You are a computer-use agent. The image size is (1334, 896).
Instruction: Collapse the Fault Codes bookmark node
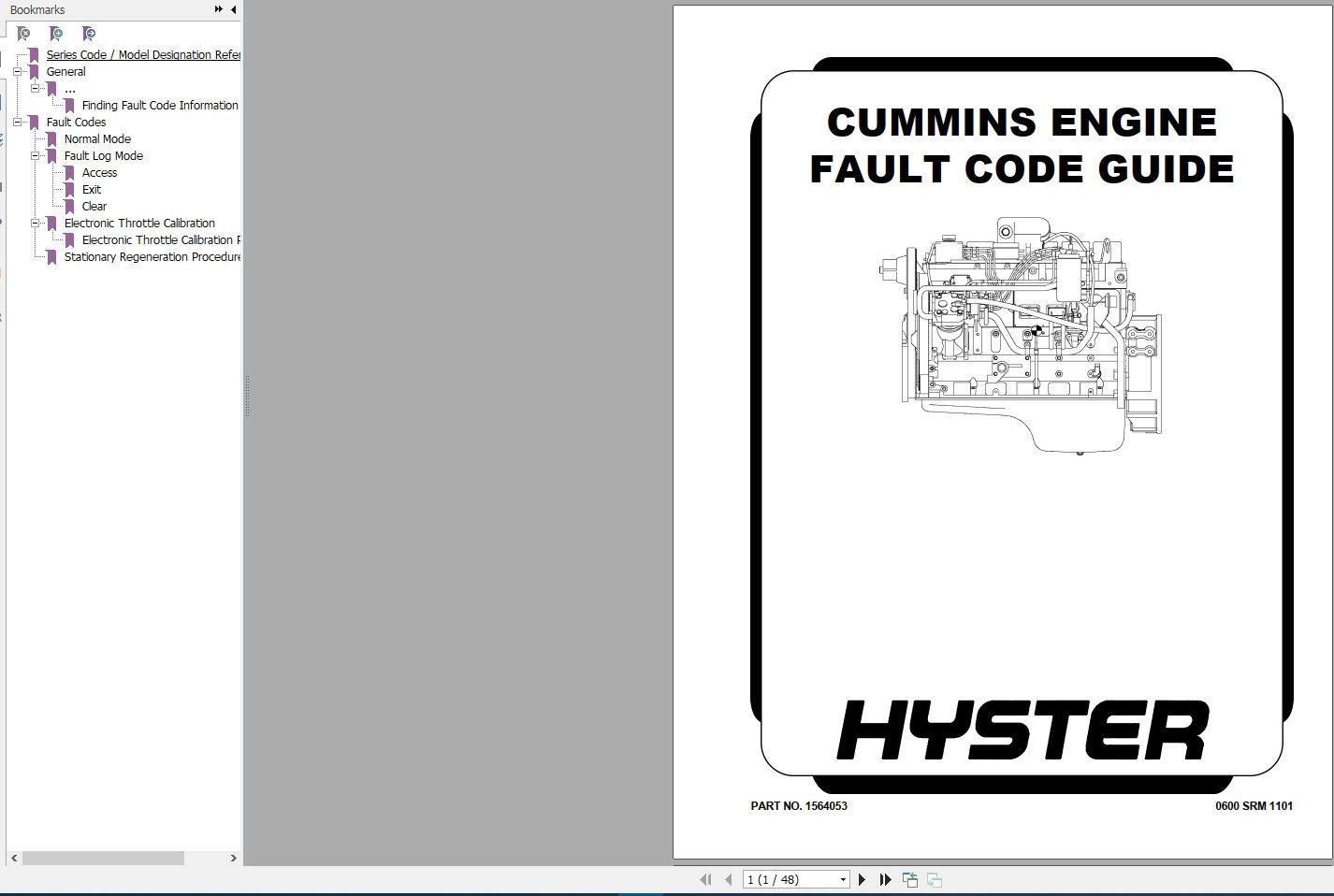[17, 122]
